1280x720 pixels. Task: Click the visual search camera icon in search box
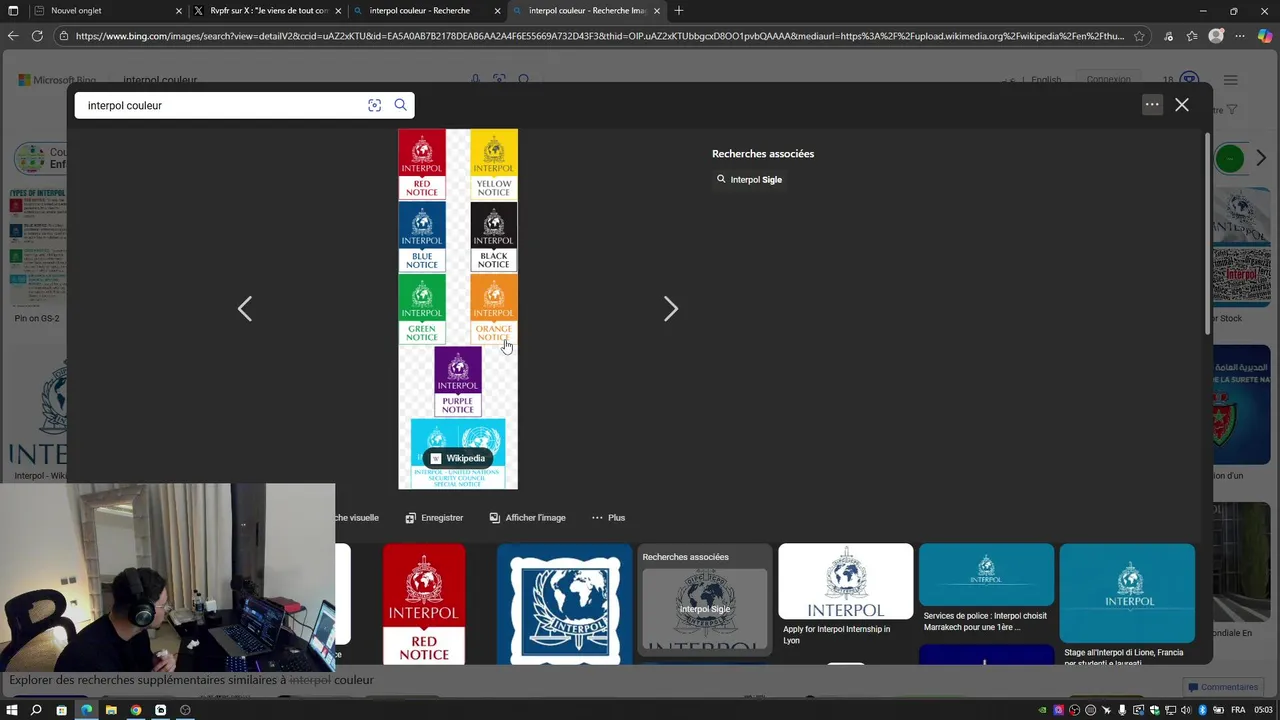point(375,105)
